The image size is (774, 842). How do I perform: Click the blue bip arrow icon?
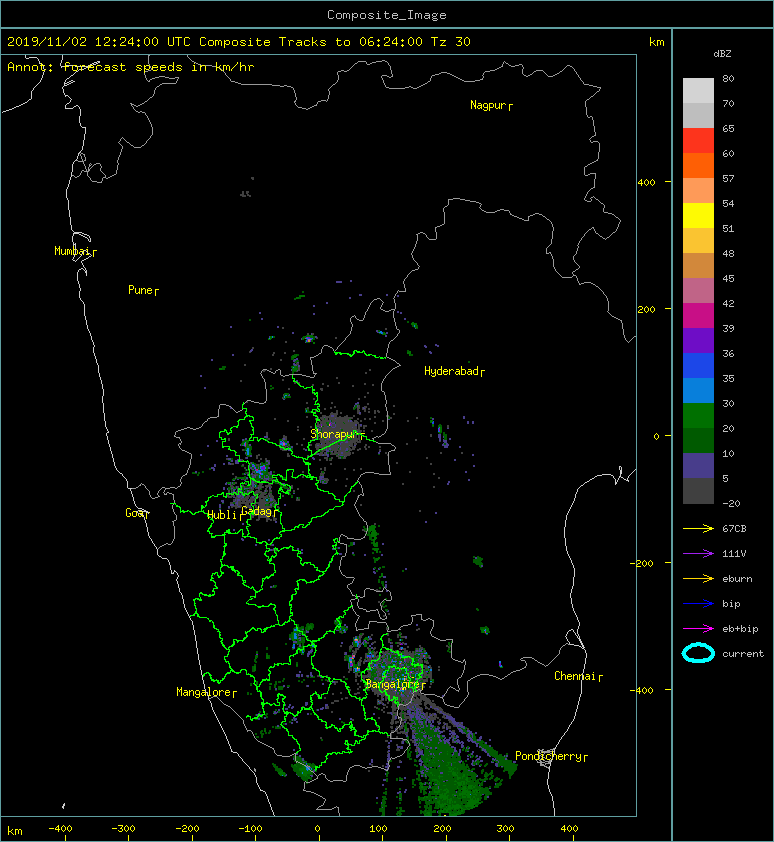click(698, 604)
